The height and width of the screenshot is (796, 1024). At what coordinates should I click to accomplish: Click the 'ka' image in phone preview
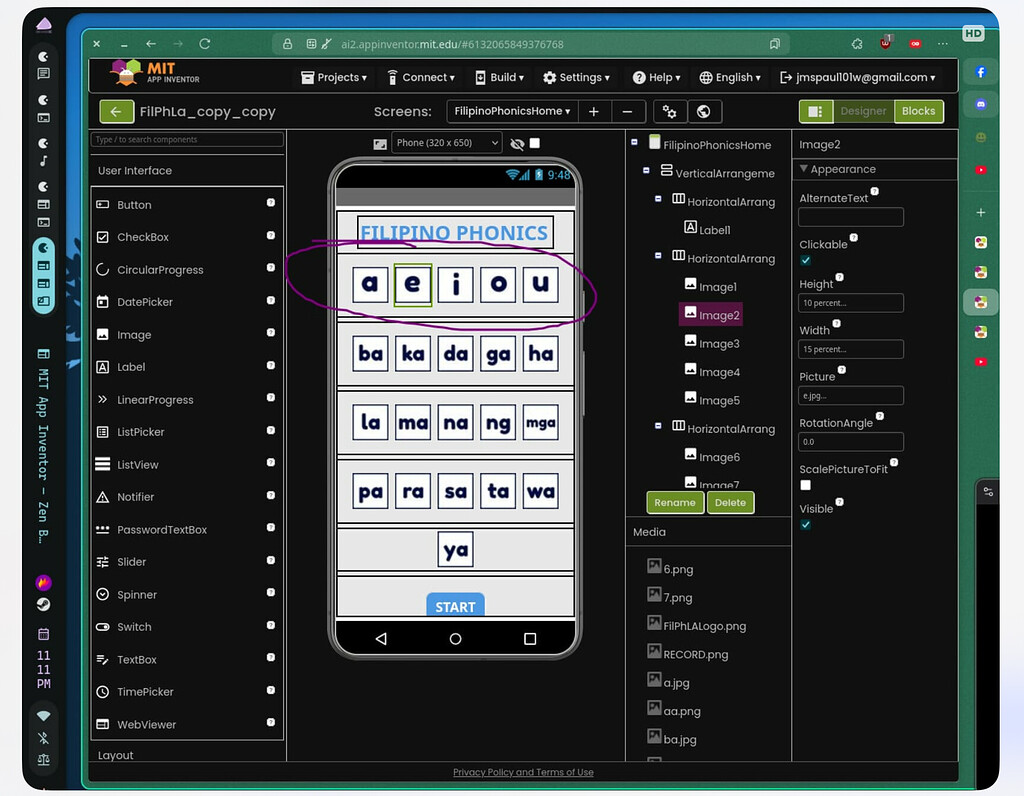coord(412,354)
